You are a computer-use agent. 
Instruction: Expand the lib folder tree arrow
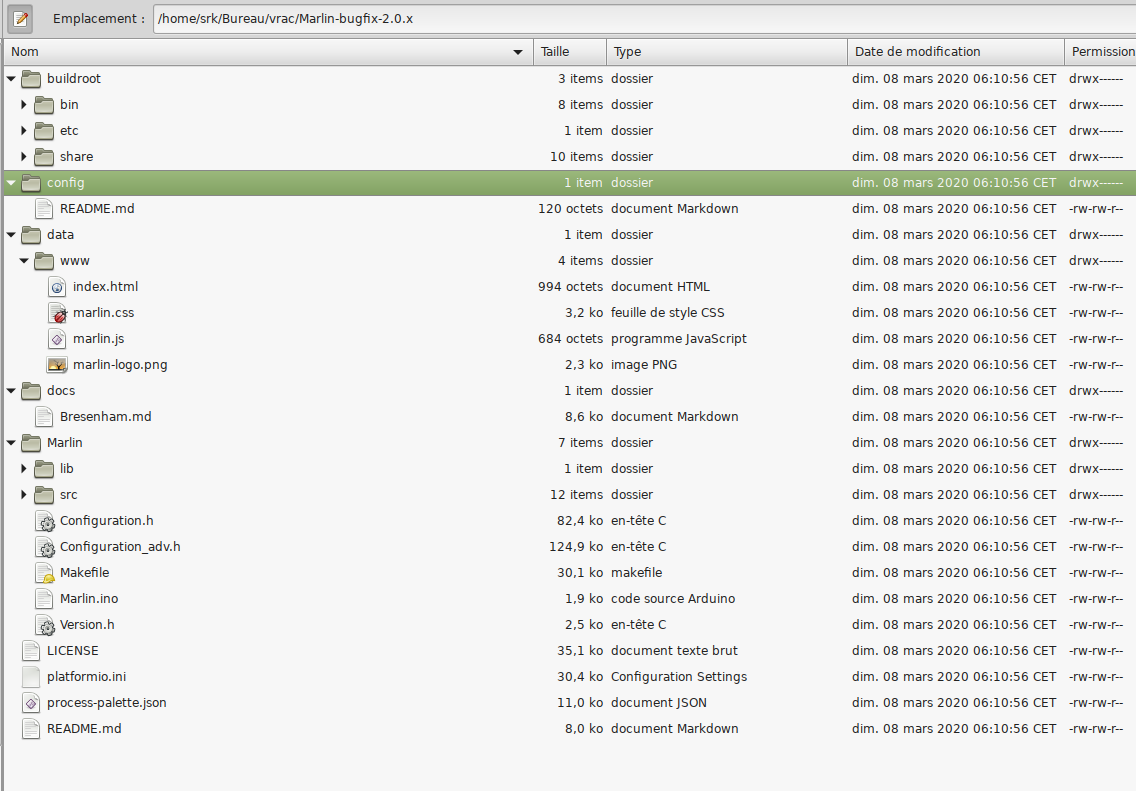point(24,469)
